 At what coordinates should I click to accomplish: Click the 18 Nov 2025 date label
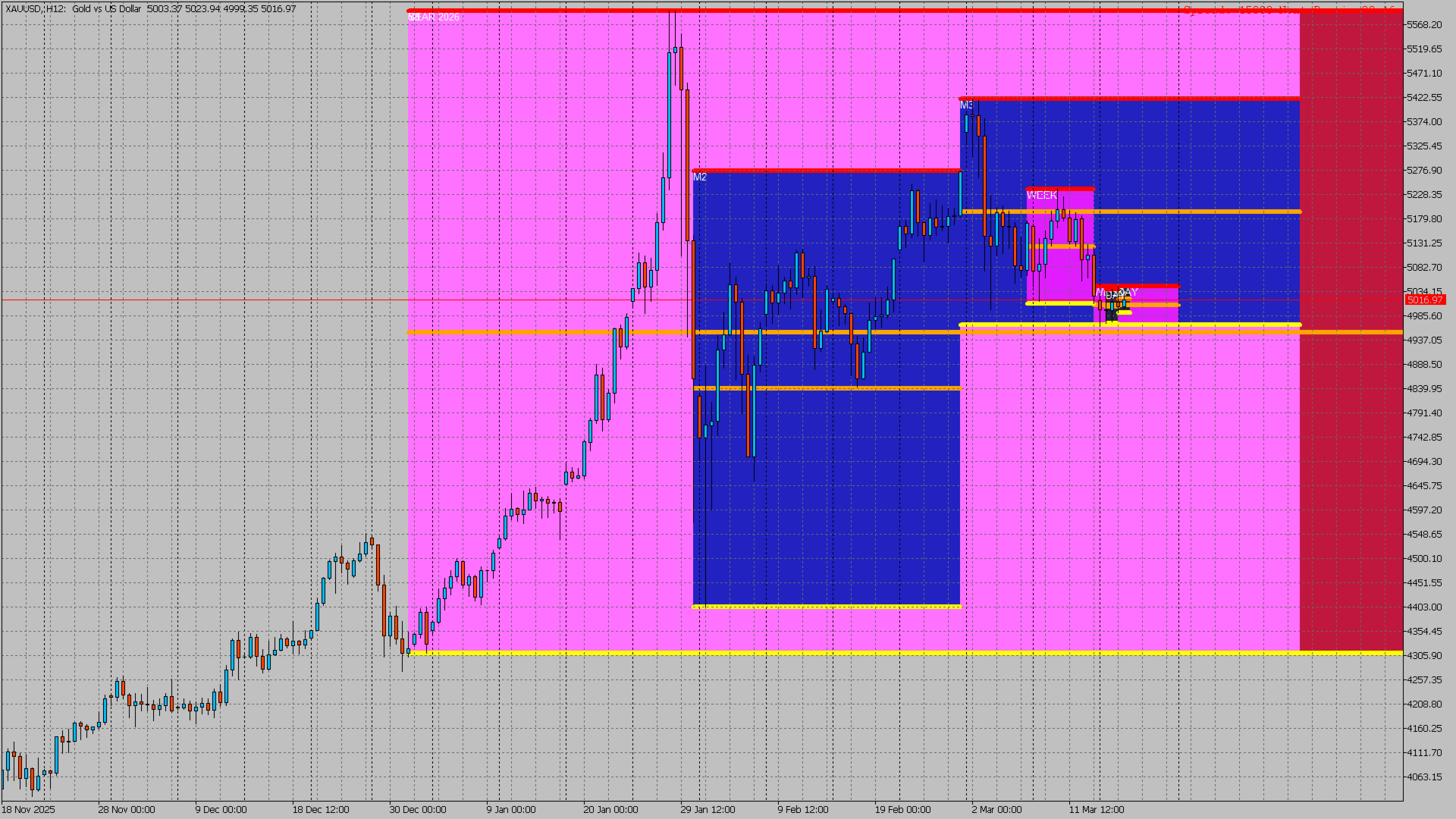click(28, 810)
